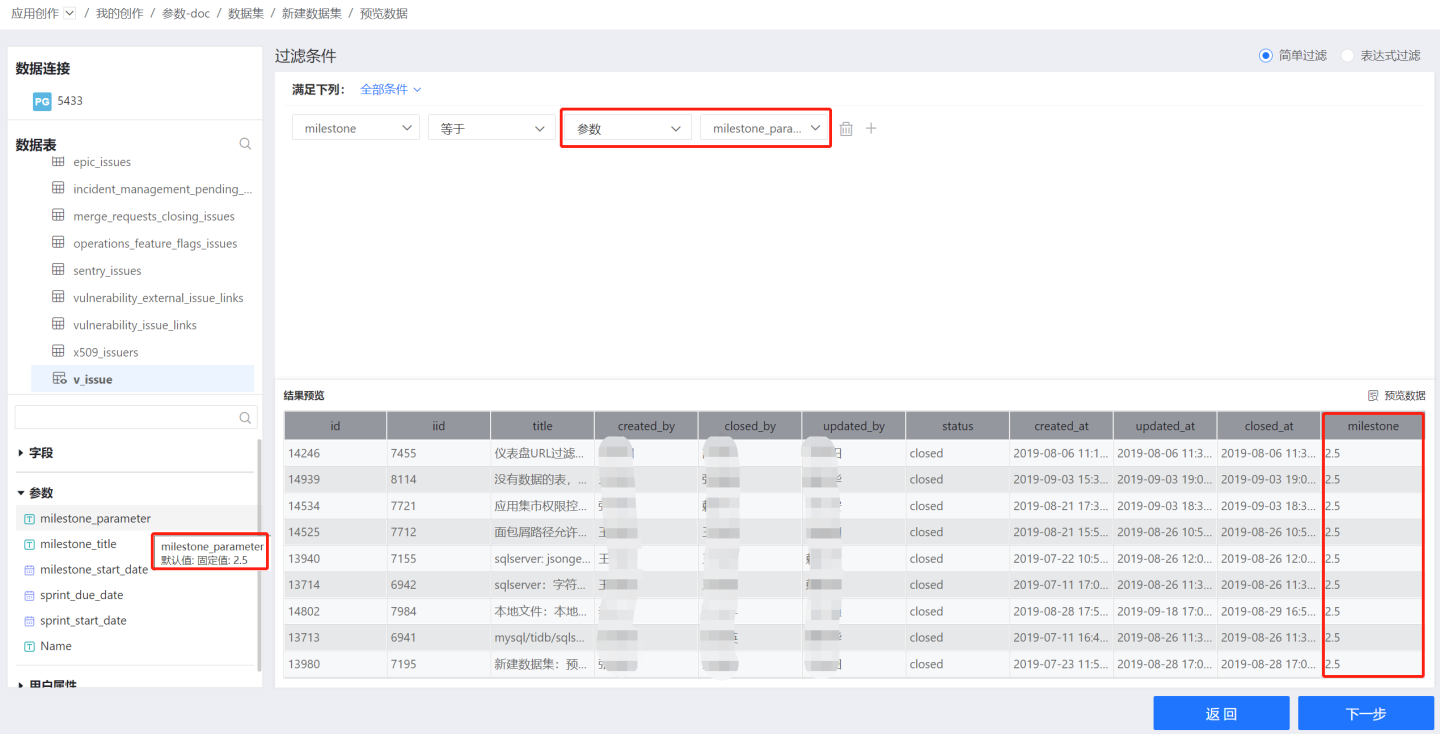Click the trash icon to delete filter
The width and height of the screenshot is (1440, 734).
[846, 129]
